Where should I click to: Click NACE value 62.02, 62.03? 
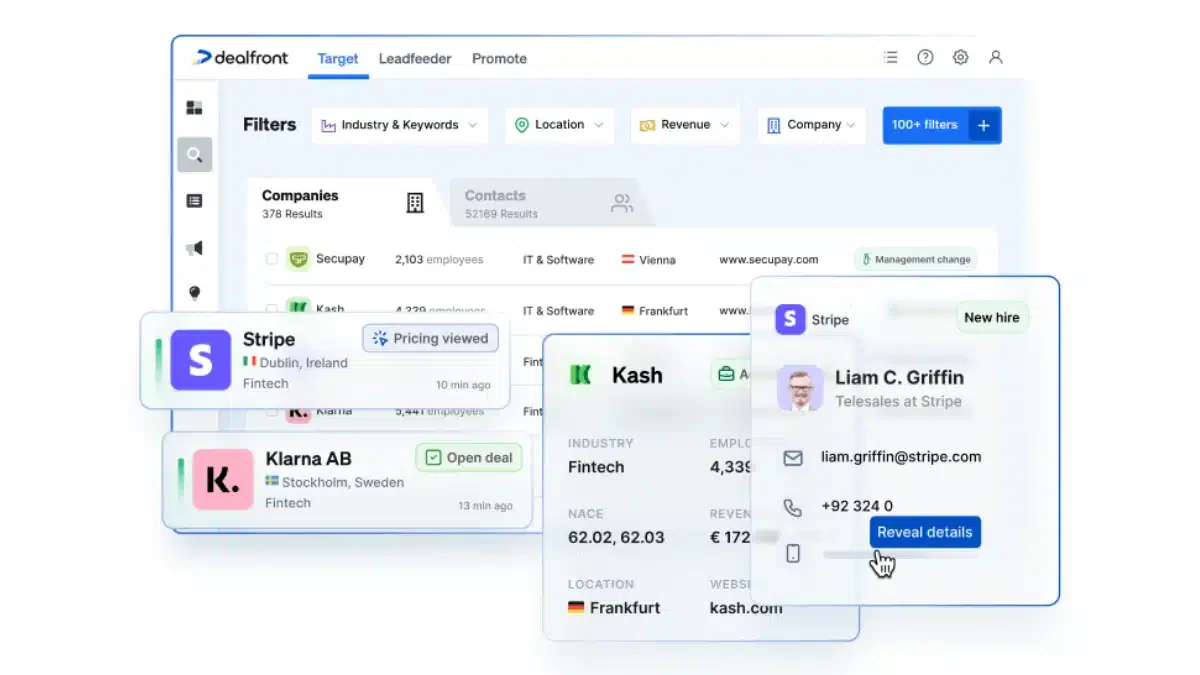point(616,537)
